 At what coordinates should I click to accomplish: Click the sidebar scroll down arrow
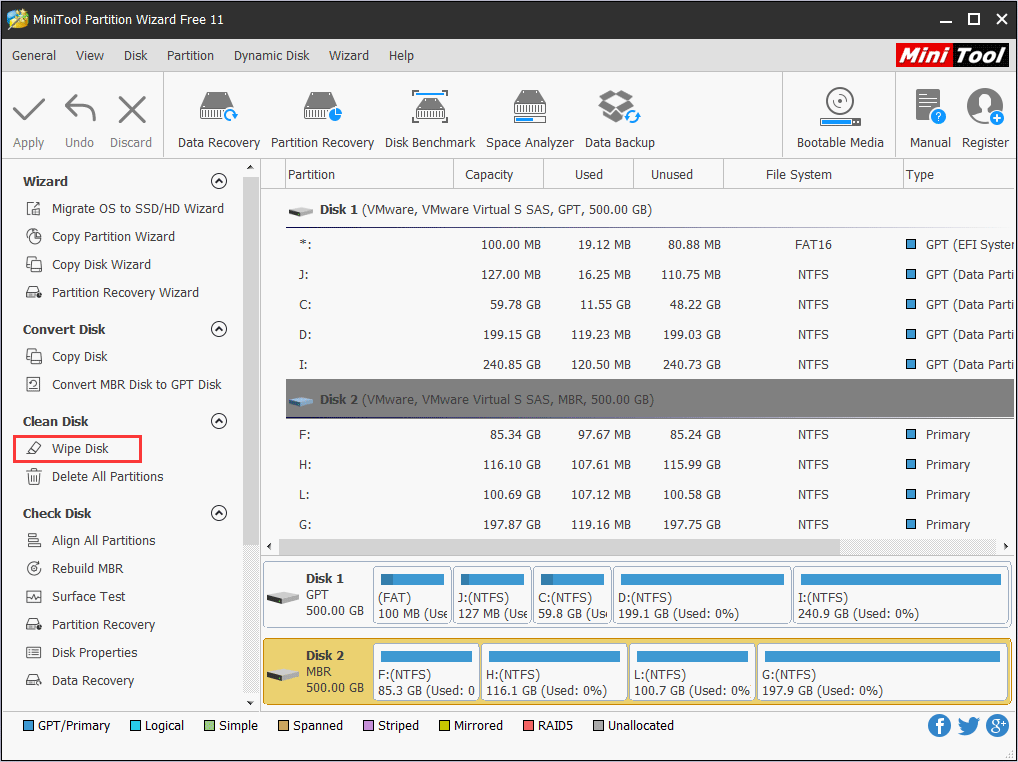(251, 702)
